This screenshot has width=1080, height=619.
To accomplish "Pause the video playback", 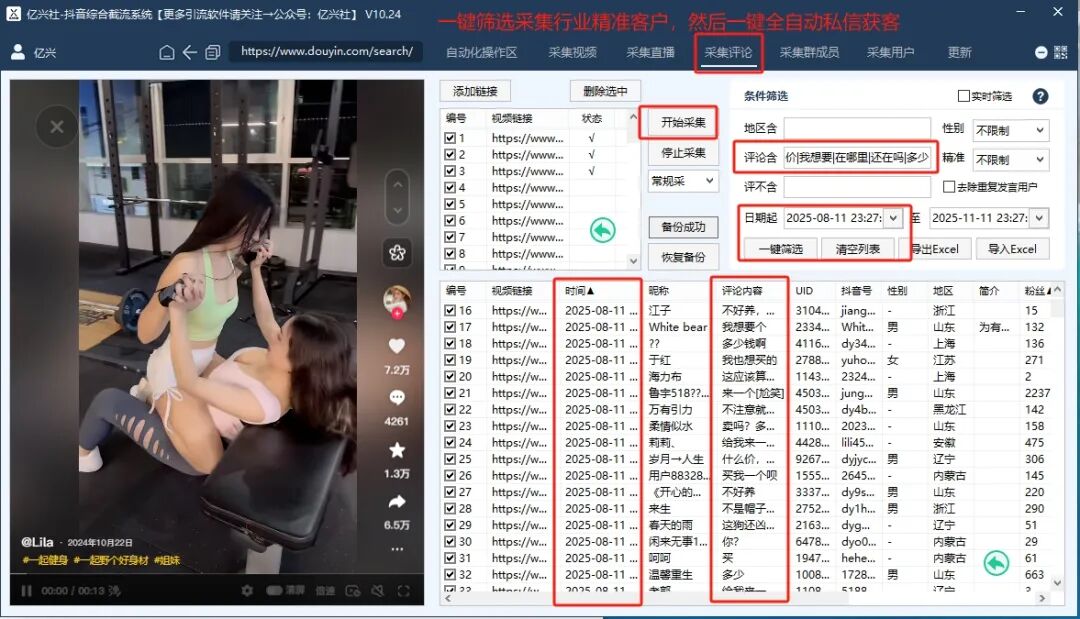I will (x=27, y=591).
